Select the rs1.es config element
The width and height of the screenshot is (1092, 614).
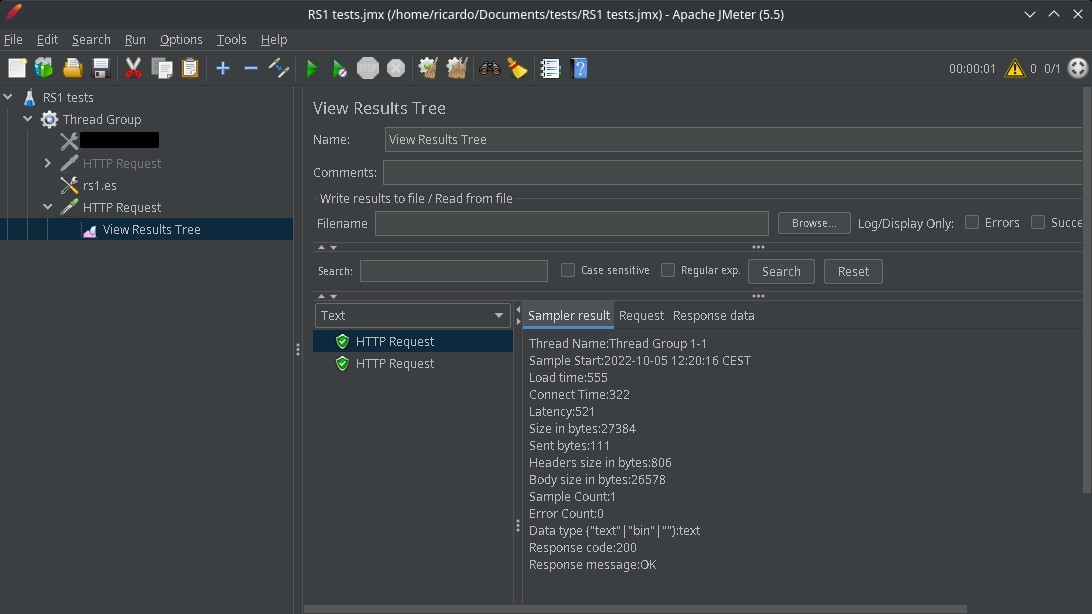(x=100, y=186)
